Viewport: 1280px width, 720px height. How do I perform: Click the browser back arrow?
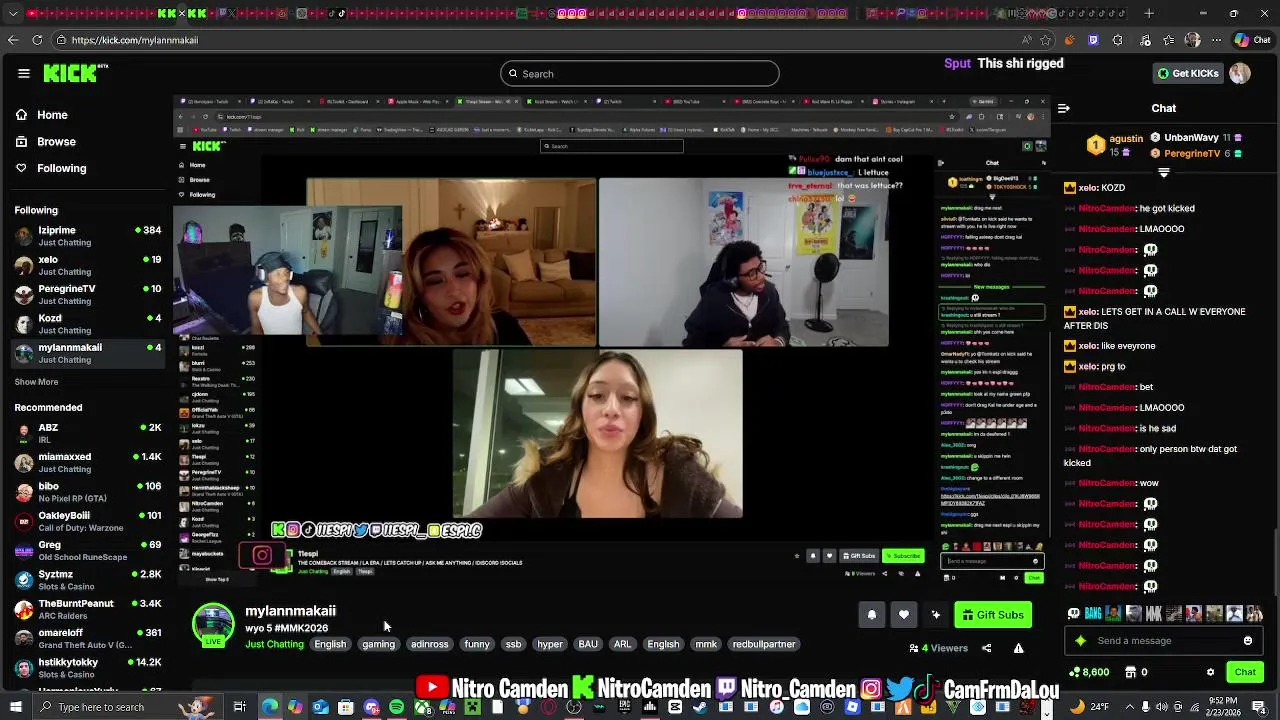(13, 40)
